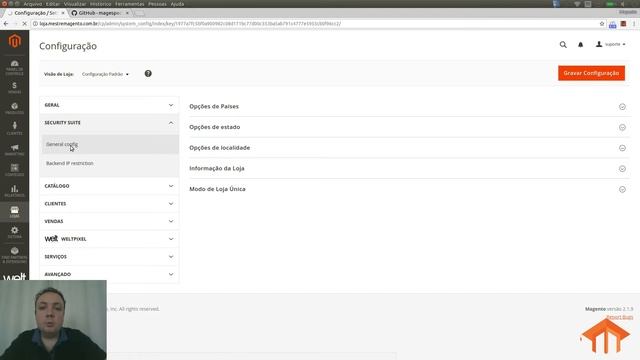Close the GitHub browser tab

(x=127, y=13)
